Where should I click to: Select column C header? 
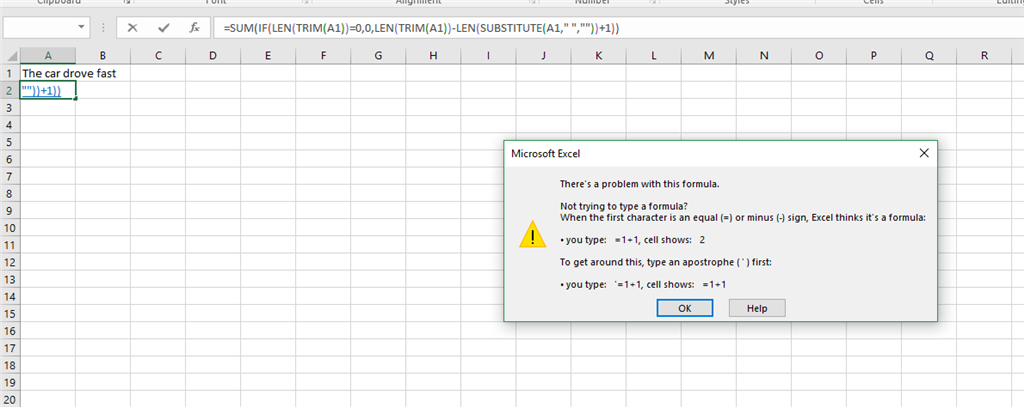pyautogui.click(x=158, y=56)
